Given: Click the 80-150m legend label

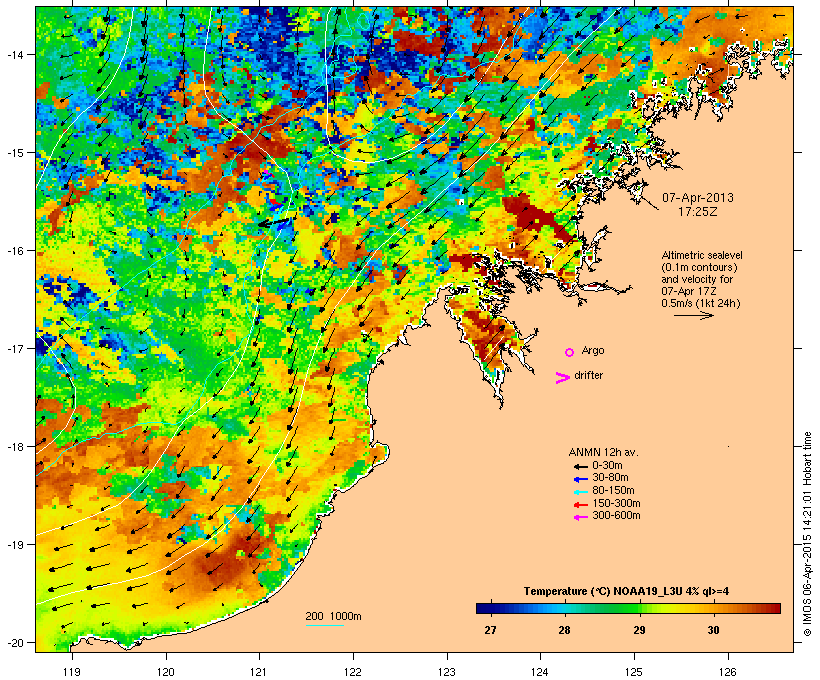Looking at the screenshot, I should pyautogui.click(x=613, y=491).
